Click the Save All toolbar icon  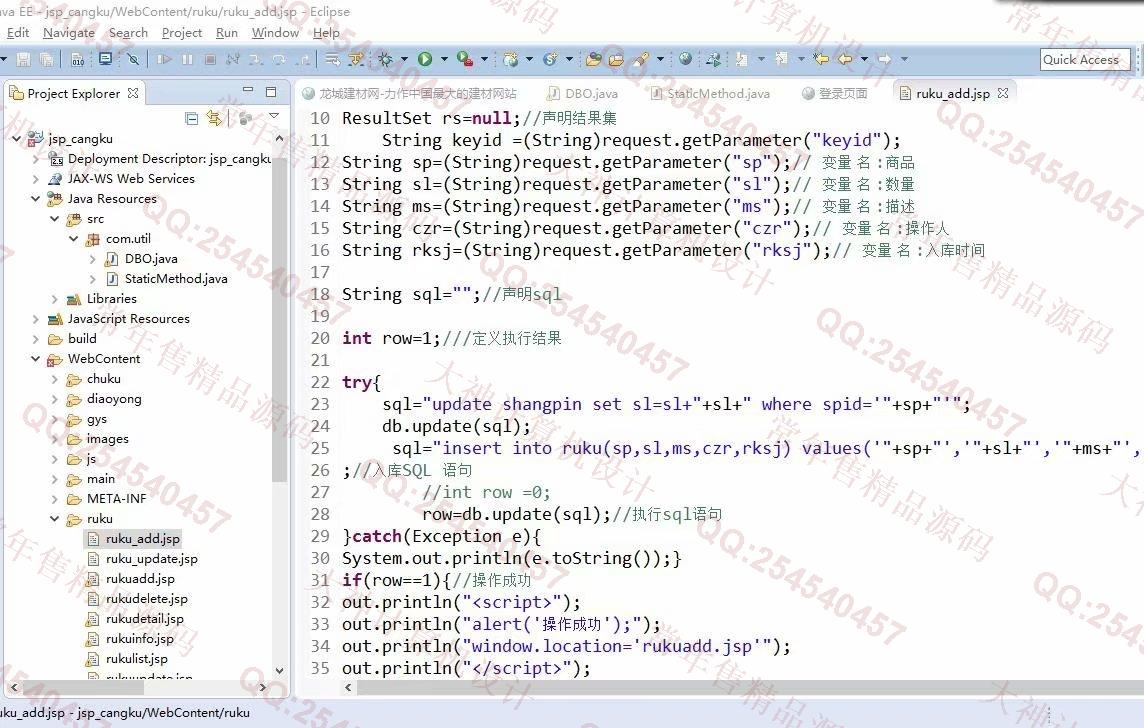click(x=47, y=59)
